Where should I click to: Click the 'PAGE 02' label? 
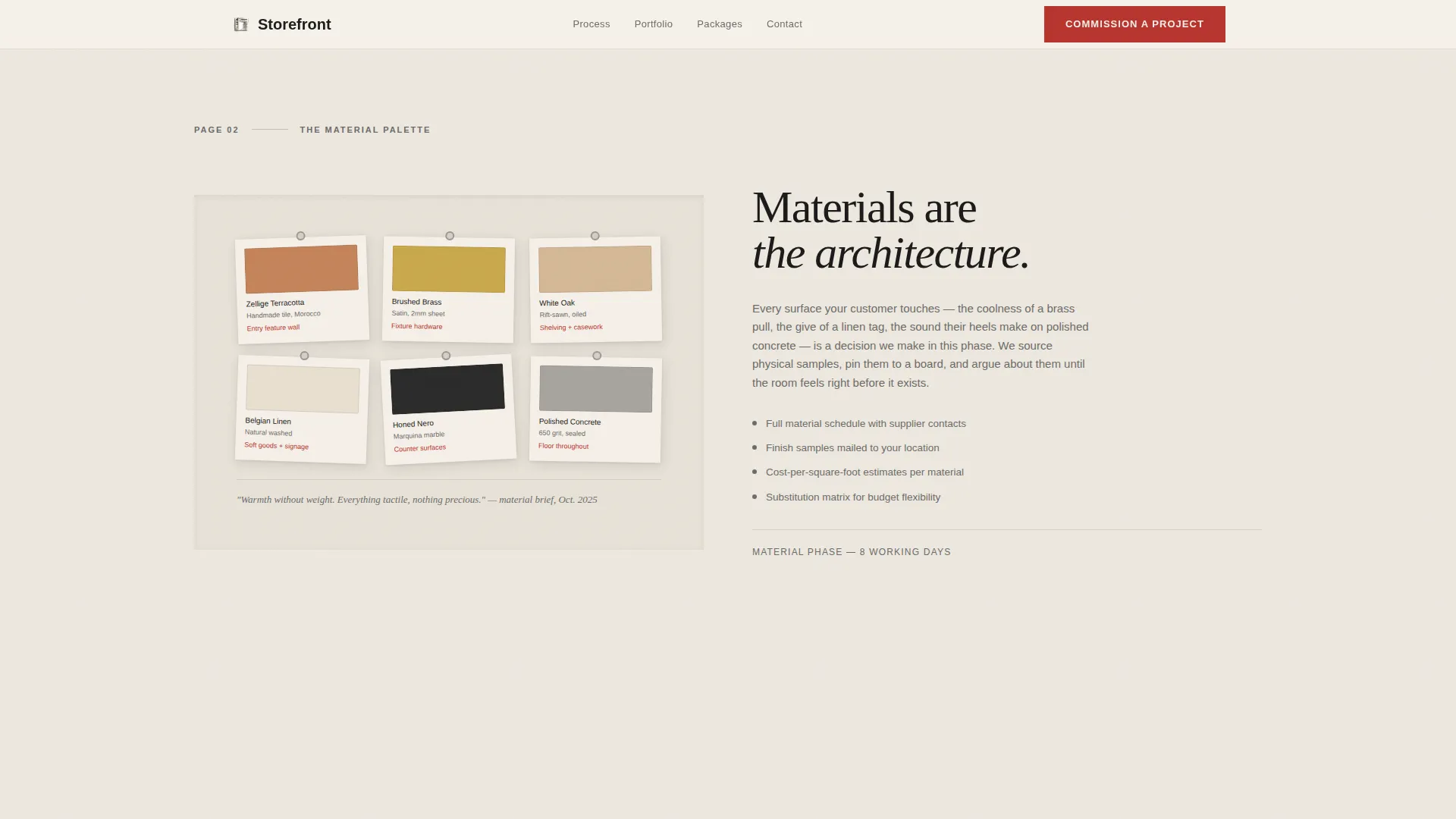216,130
